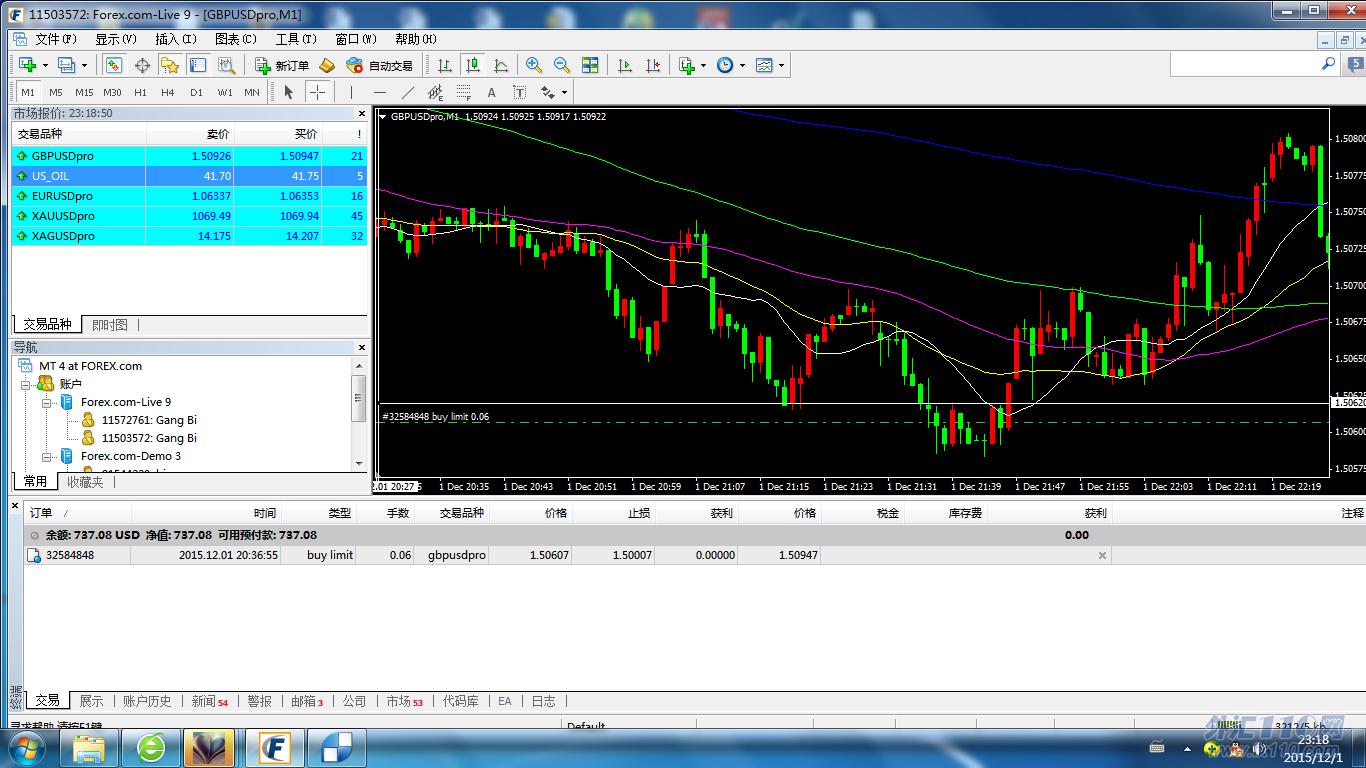Switch to the 即时图 tick chart tab
Image resolution: width=1366 pixels, height=768 pixels.
point(110,325)
